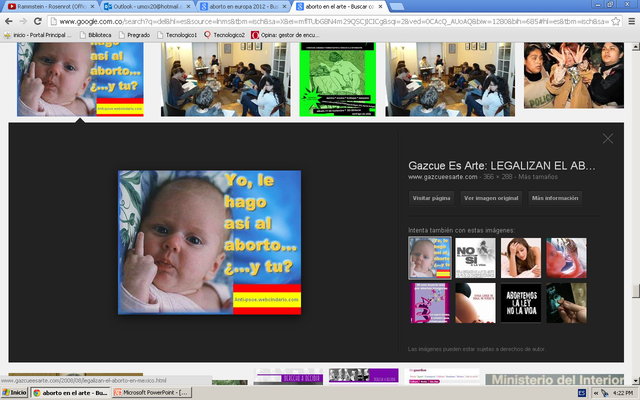The image size is (640, 400).
Task: Select the dark hand related thumbnail
Action: click(x=566, y=303)
